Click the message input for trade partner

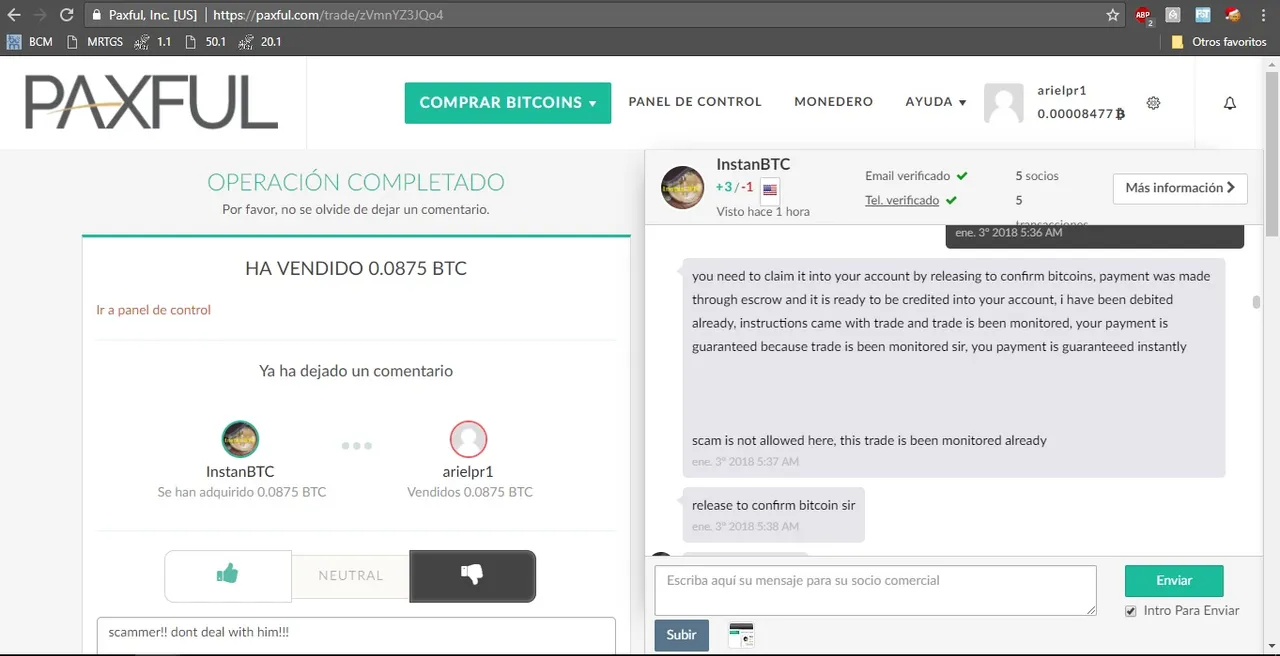[876, 590]
